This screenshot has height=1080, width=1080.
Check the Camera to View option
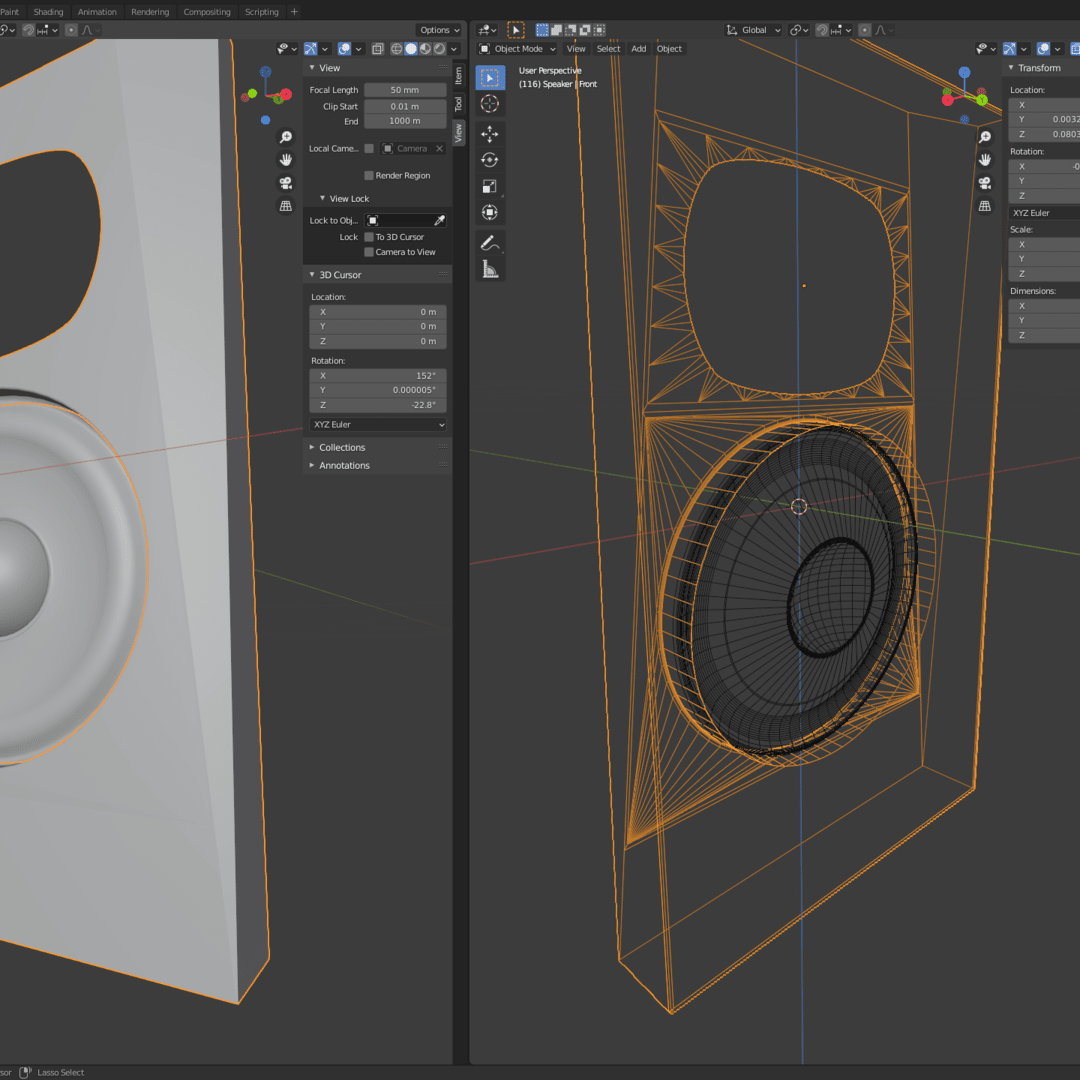[x=369, y=252]
